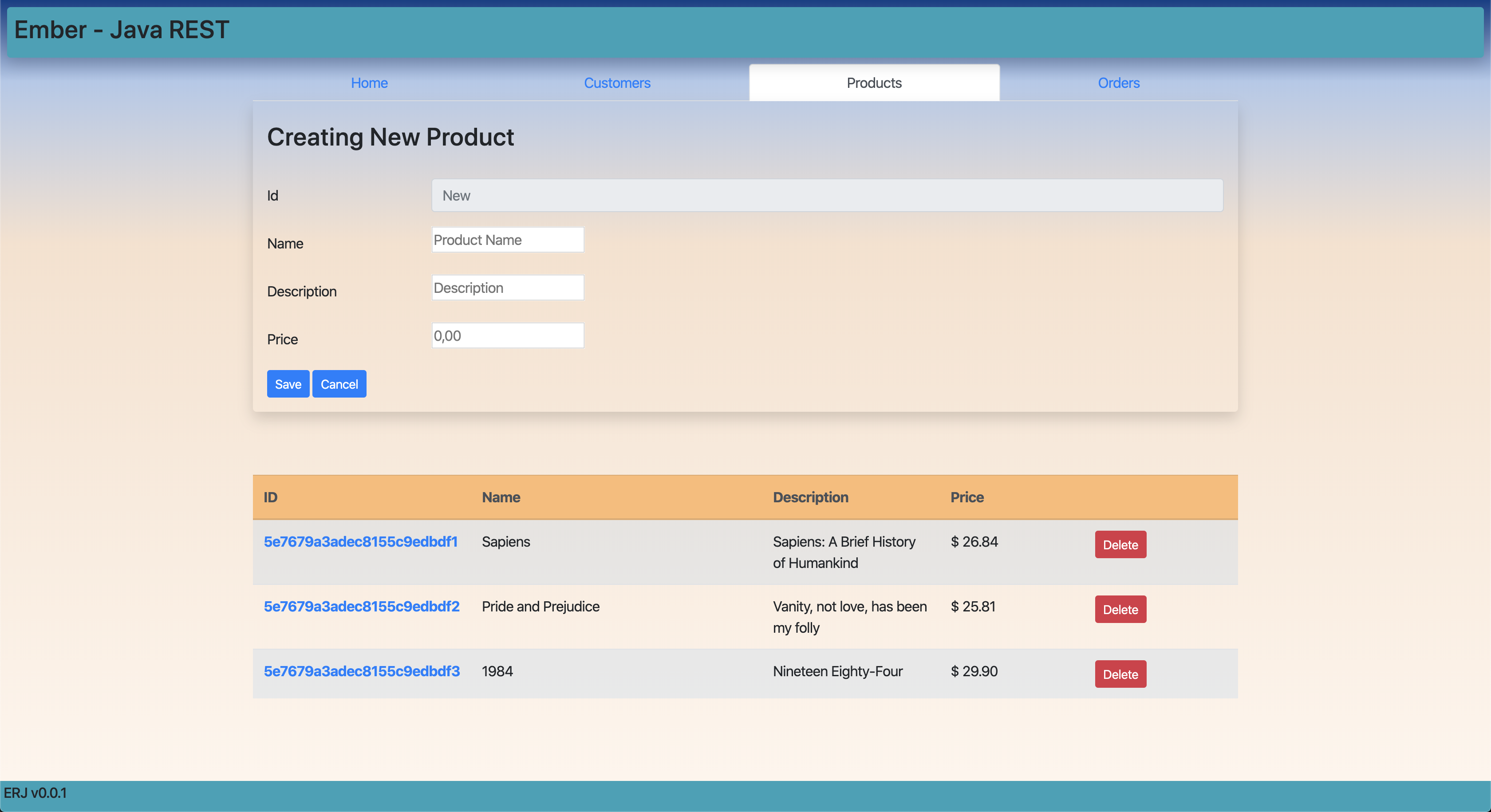
Task: Click the Name column header
Action: point(501,497)
